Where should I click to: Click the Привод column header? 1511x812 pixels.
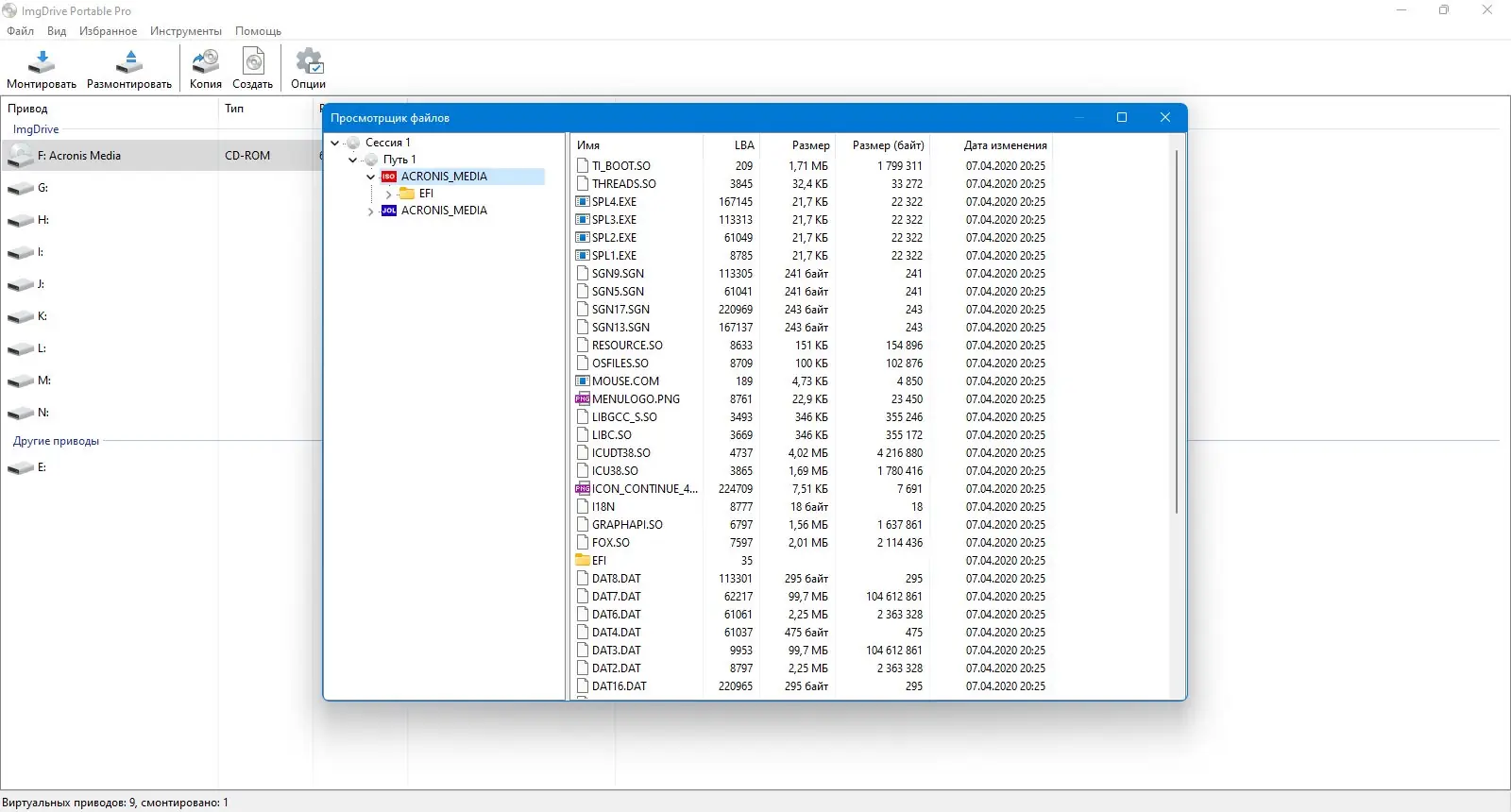110,109
